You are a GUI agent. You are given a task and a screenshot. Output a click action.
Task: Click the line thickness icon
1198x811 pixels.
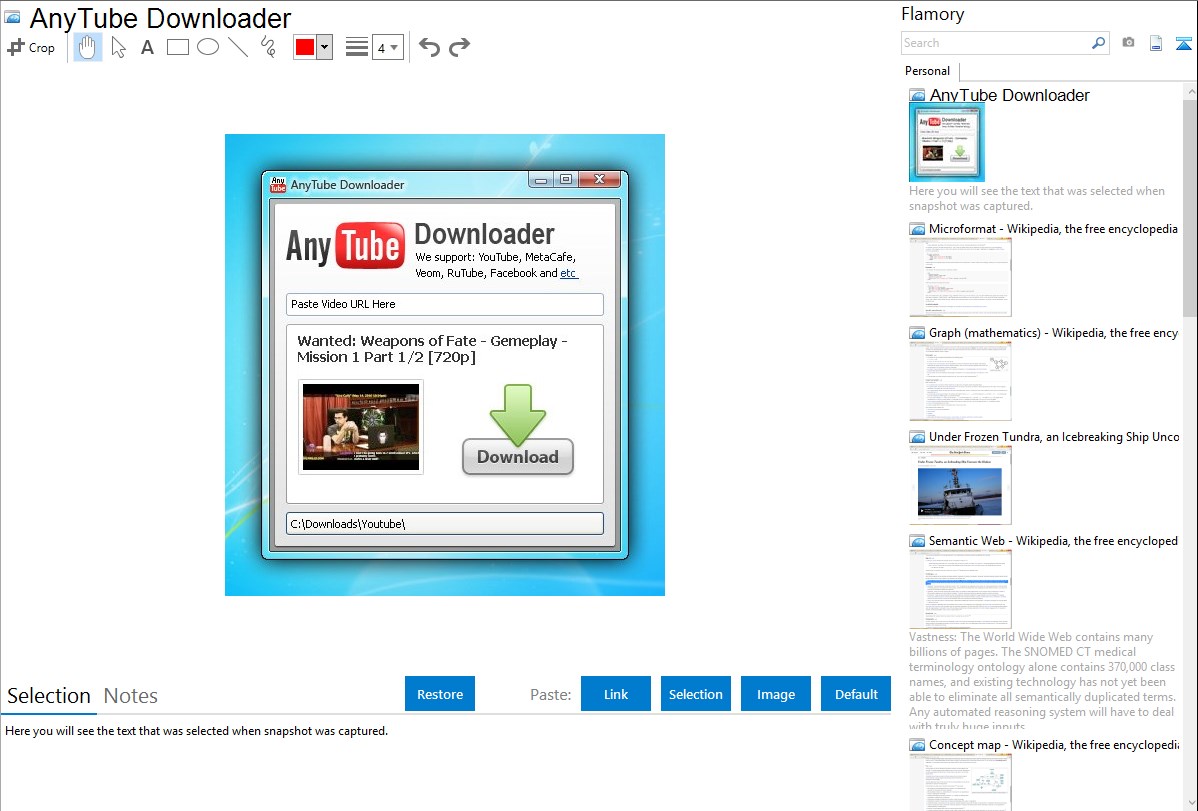(x=357, y=47)
